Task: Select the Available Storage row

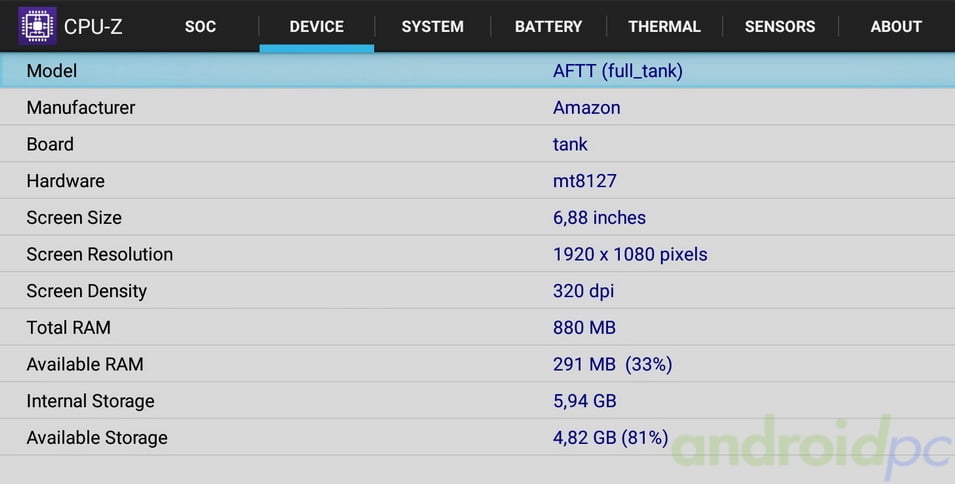Action: [477, 437]
